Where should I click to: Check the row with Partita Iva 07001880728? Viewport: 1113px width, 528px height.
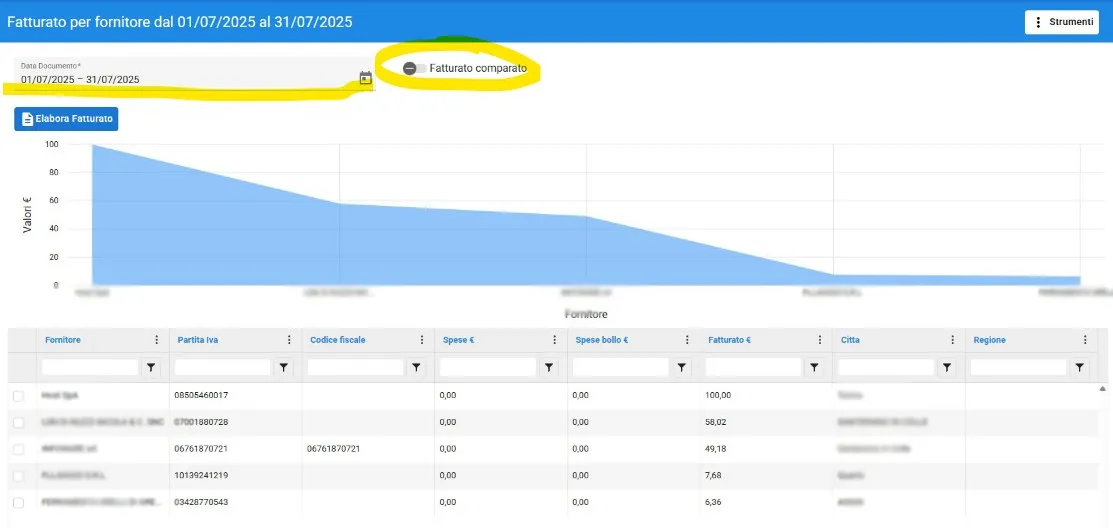pos(18,422)
